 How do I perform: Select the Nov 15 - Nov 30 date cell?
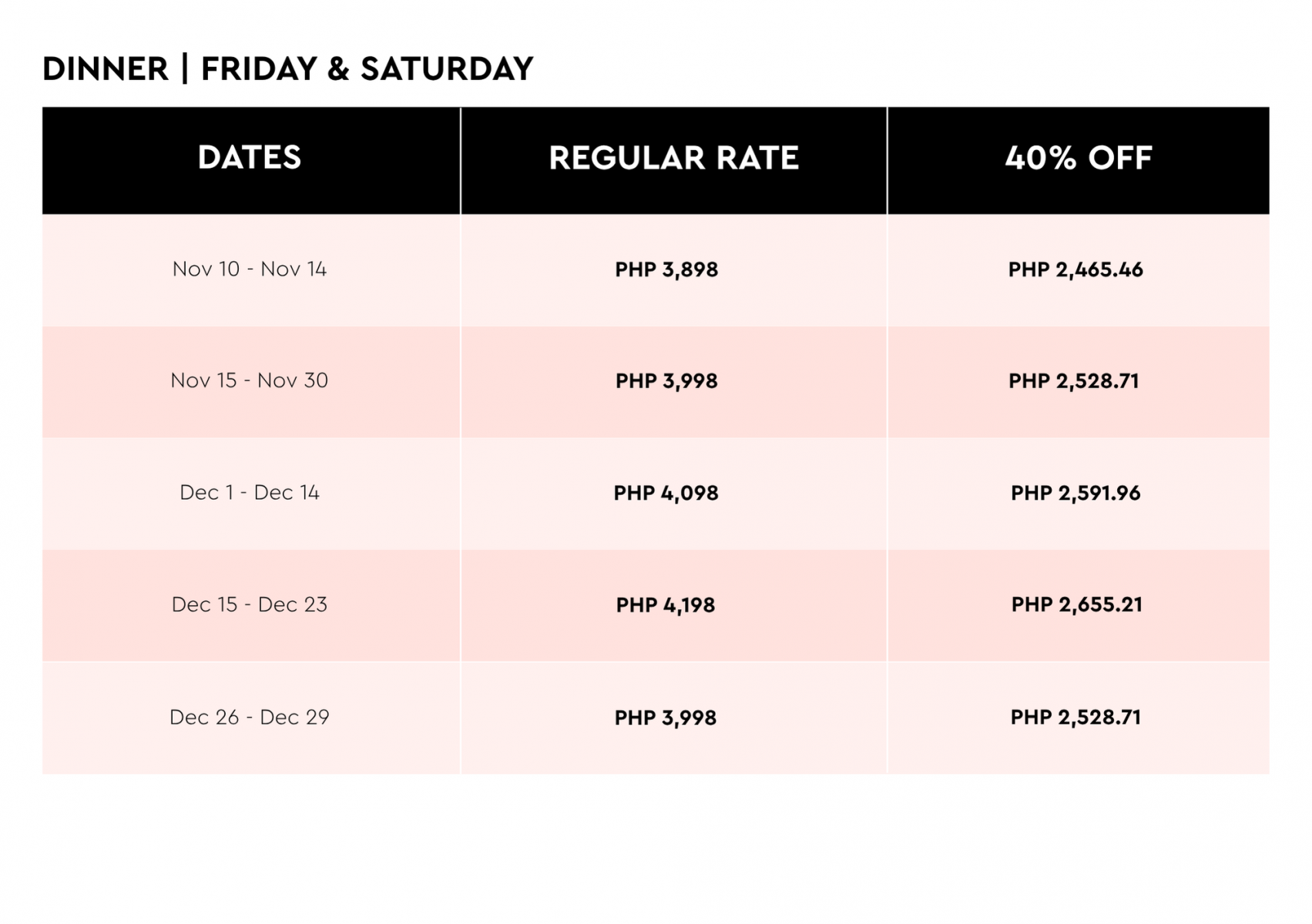pyautogui.click(x=250, y=380)
